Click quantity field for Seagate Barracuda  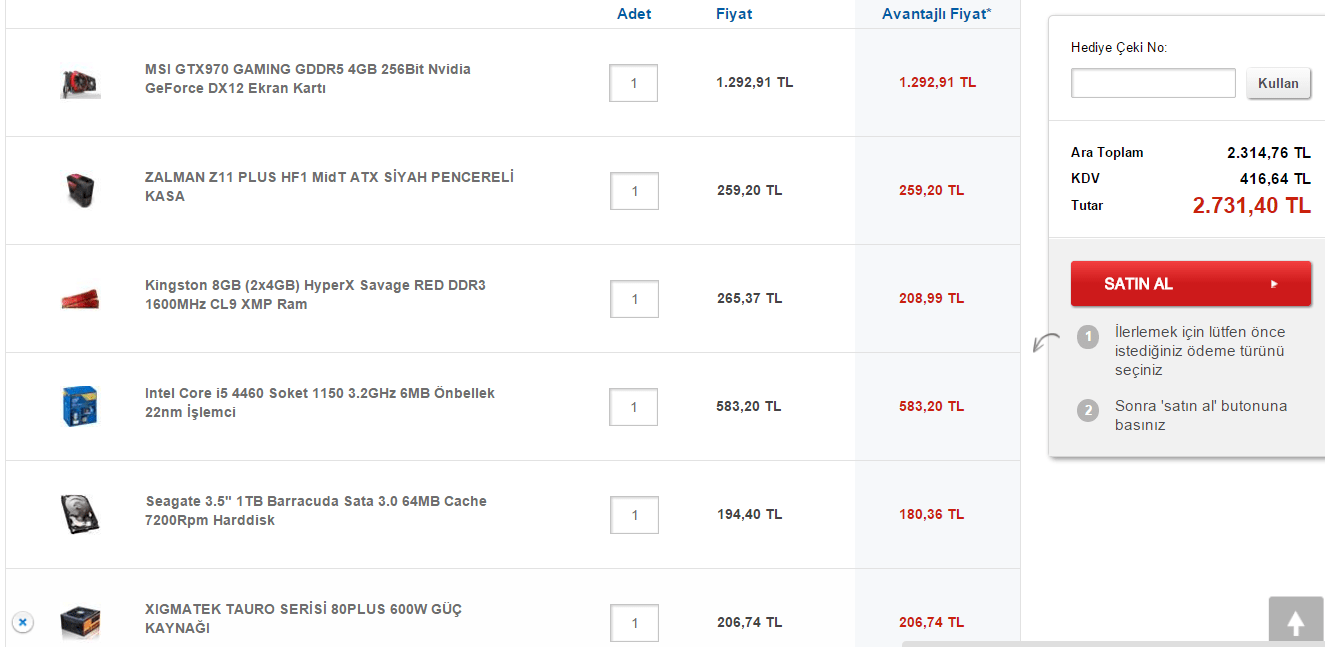pos(634,515)
